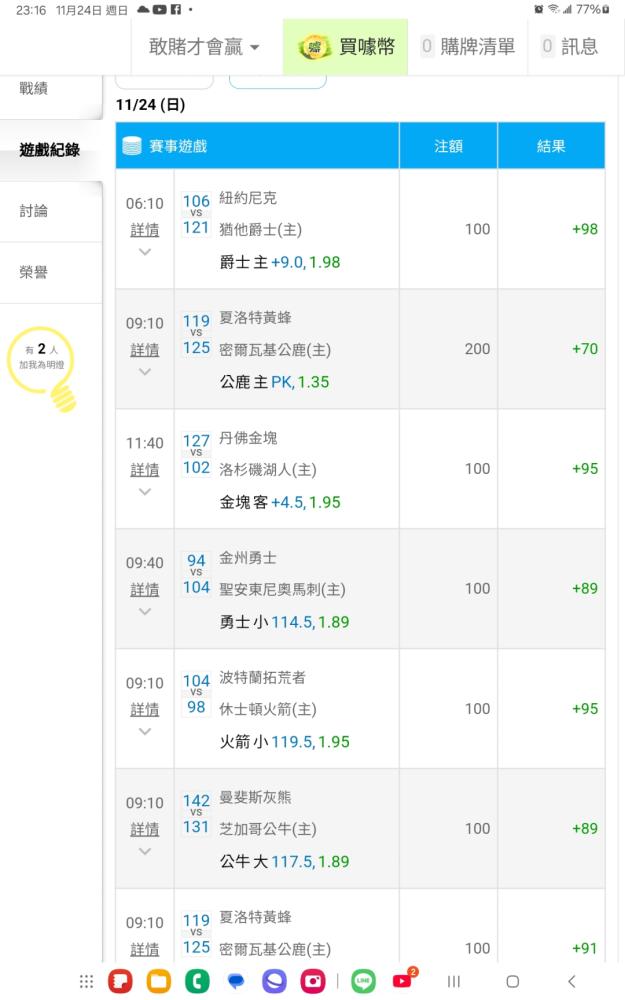Image resolution: width=625 pixels, height=1000 pixels.
Task: Tap the Android apps grid icon
Action: (x=86, y=981)
